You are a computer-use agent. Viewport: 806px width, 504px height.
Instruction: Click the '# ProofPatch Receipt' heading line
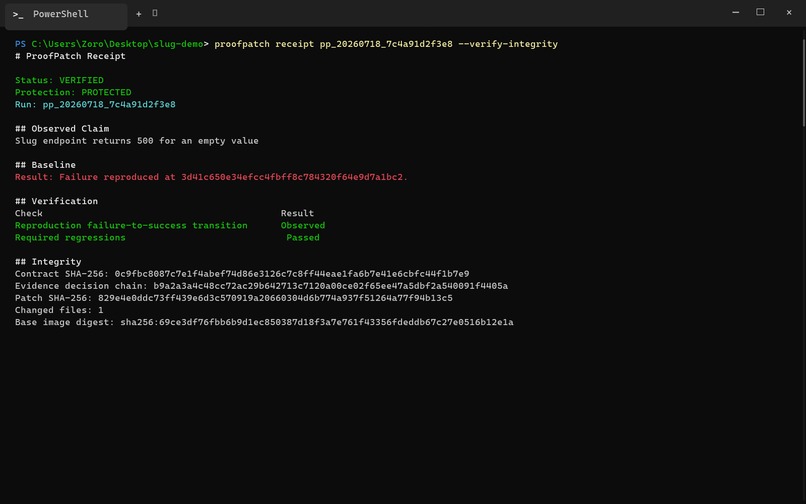click(70, 56)
